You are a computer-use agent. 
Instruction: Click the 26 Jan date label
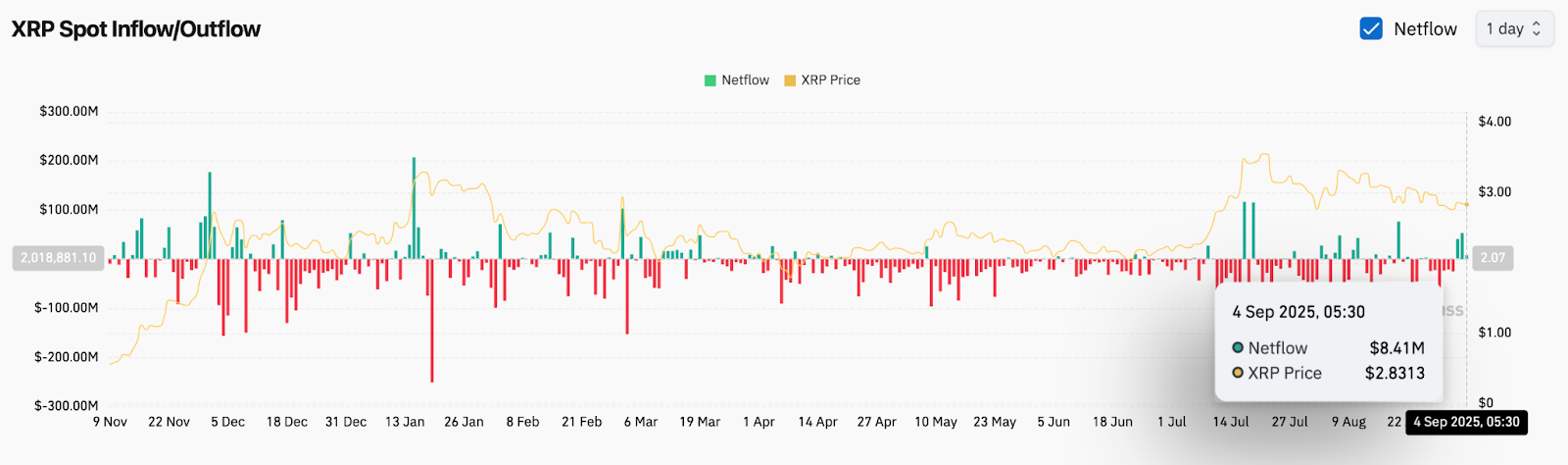[x=464, y=422]
